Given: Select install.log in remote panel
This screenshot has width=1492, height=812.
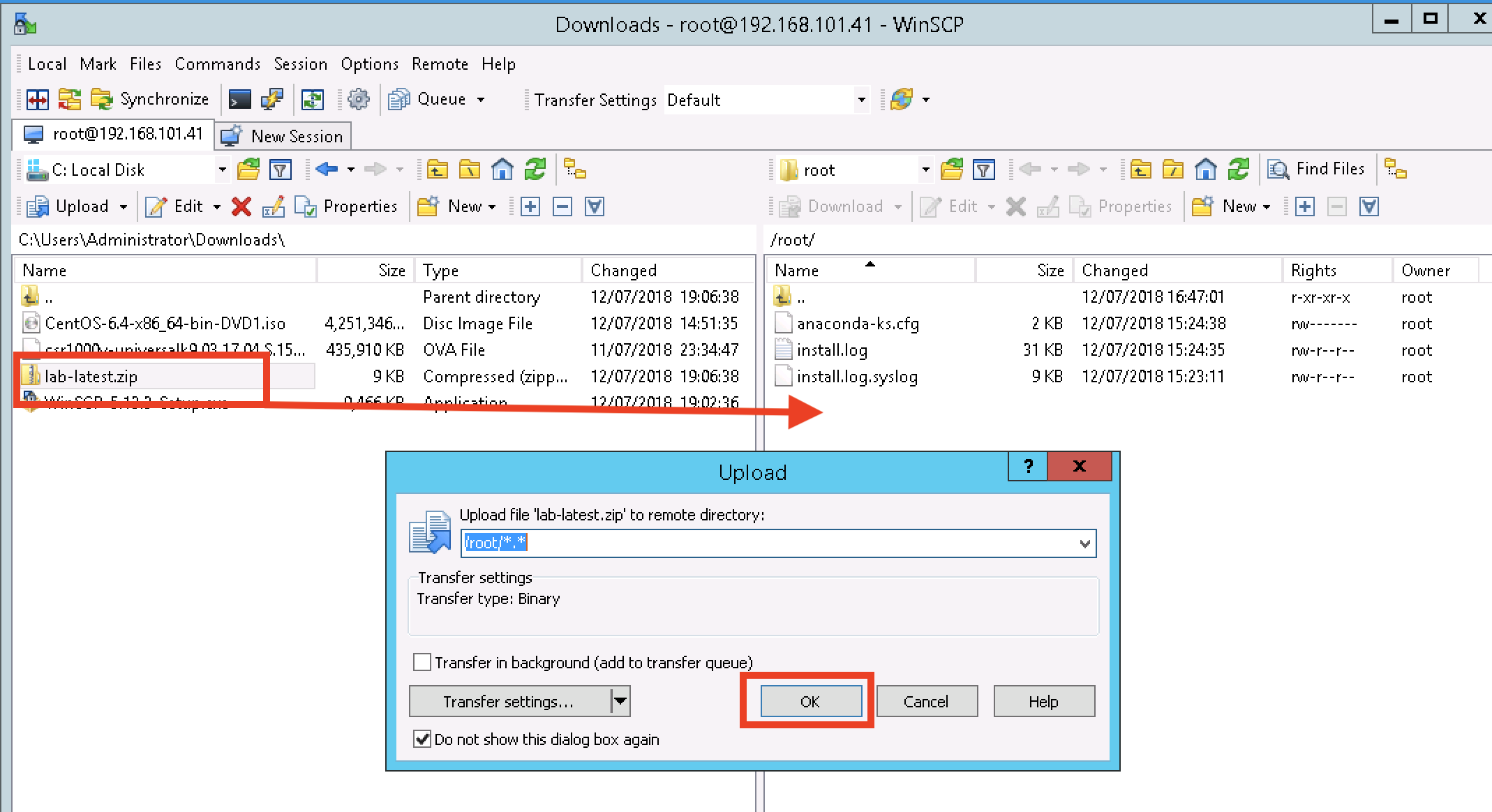Looking at the screenshot, I should click(x=832, y=350).
